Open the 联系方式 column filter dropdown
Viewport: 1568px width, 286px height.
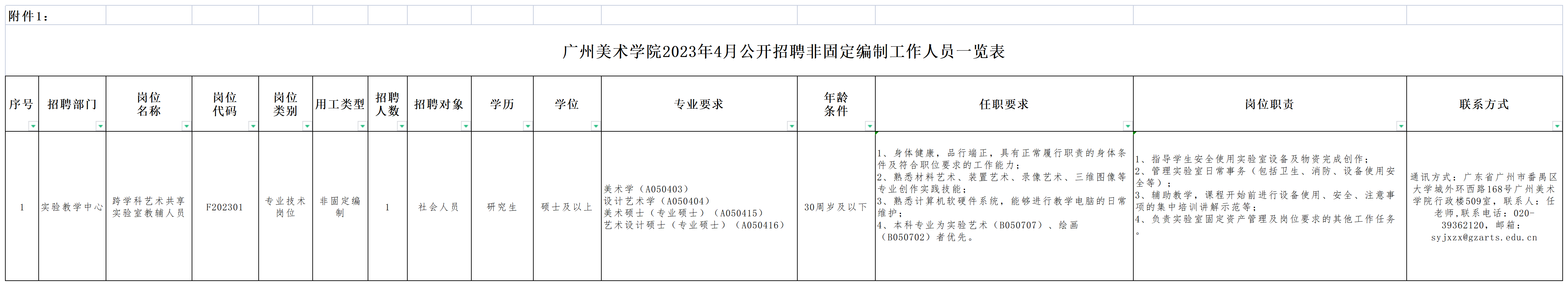(x=1556, y=126)
